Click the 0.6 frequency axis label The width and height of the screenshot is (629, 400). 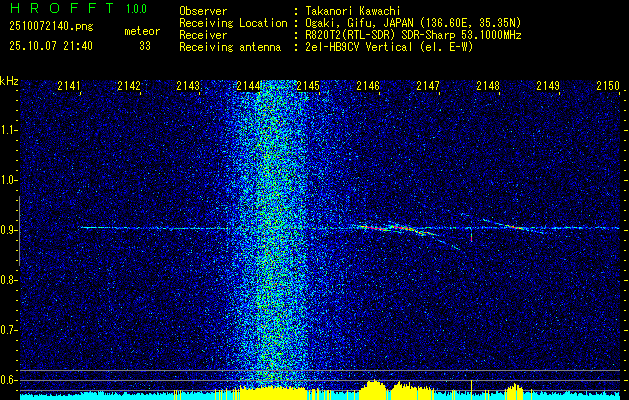(8, 380)
